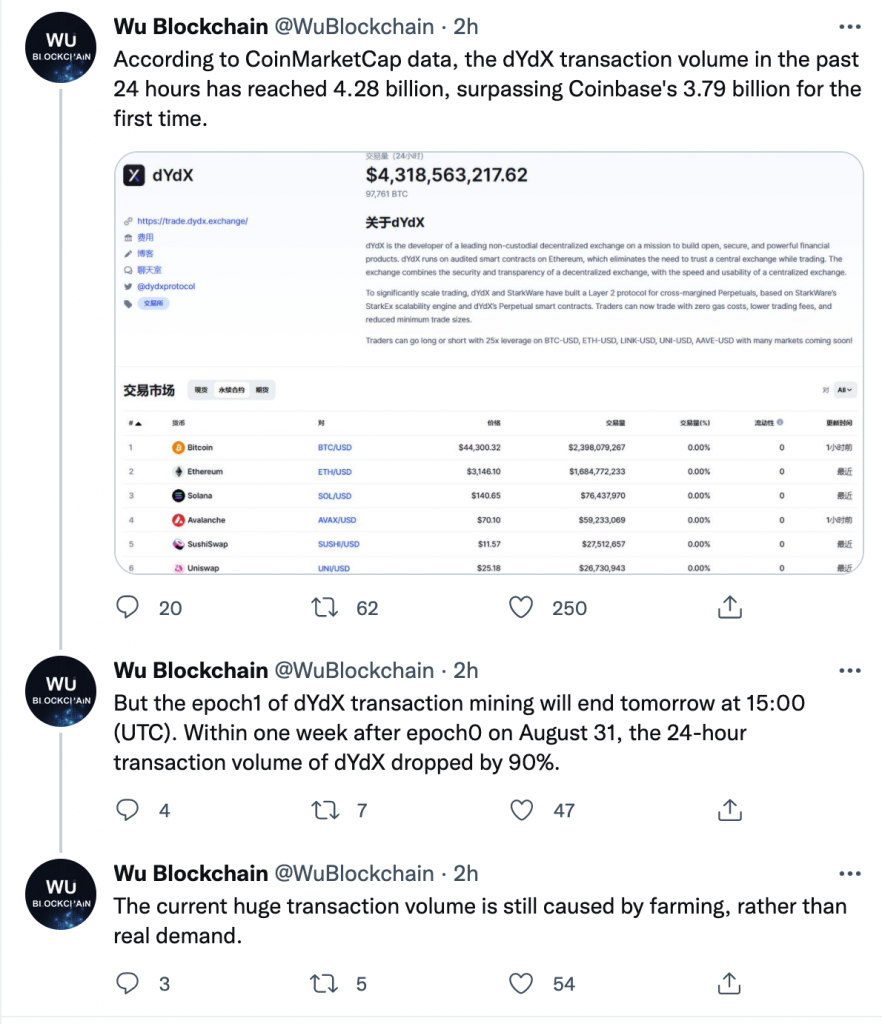Image resolution: width=882 pixels, height=1024 pixels.
Task: Click the Wu Blockchain profile avatar
Action: [x=60, y=47]
